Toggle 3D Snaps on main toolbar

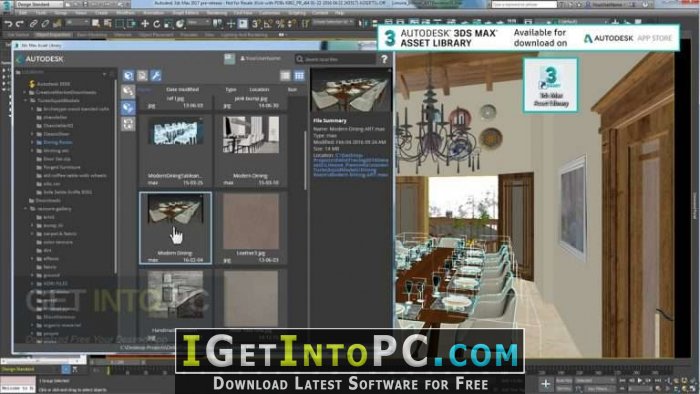pyautogui.click(x=256, y=24)
